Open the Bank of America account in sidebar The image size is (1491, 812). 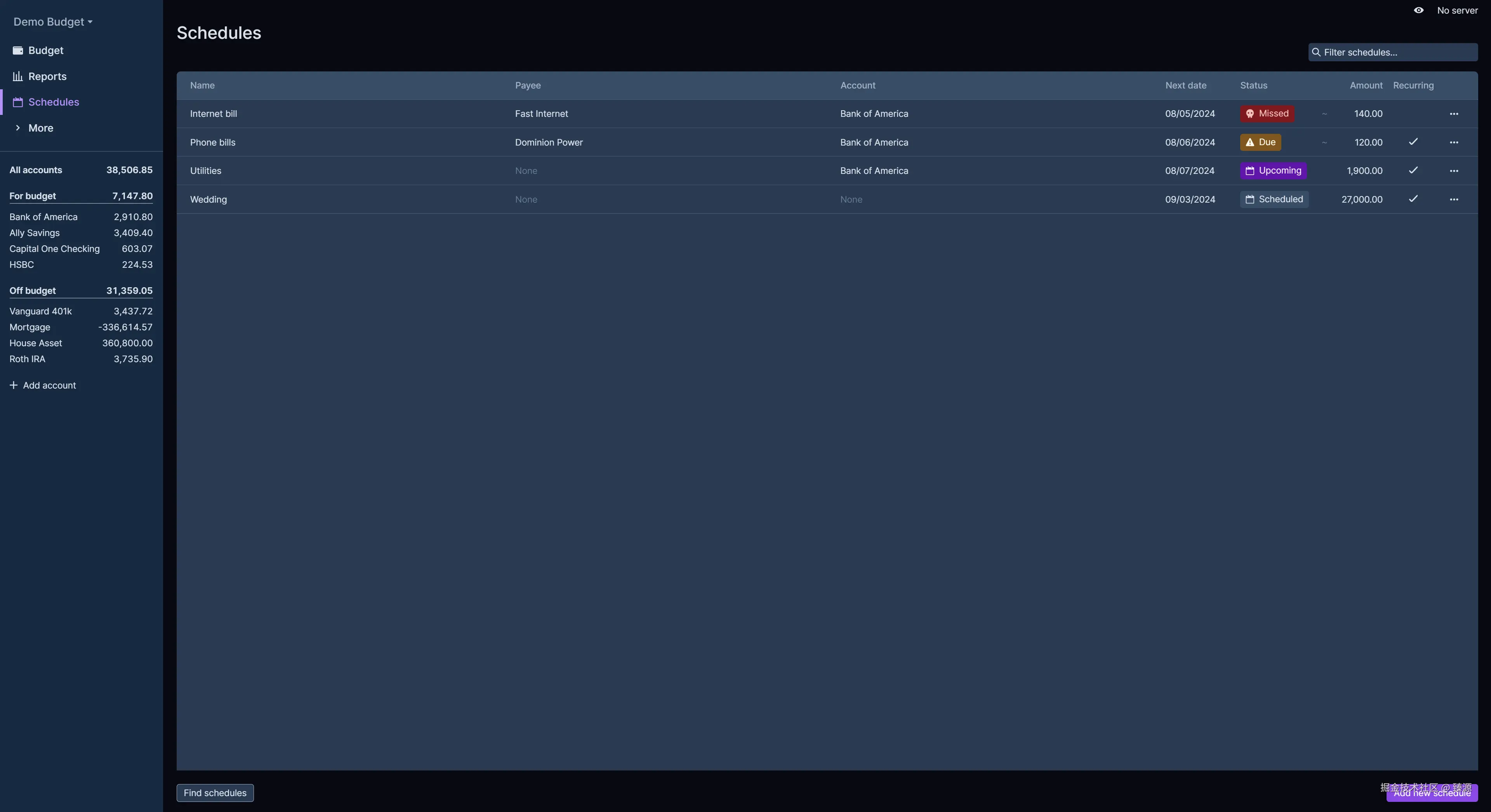point(43,217)
